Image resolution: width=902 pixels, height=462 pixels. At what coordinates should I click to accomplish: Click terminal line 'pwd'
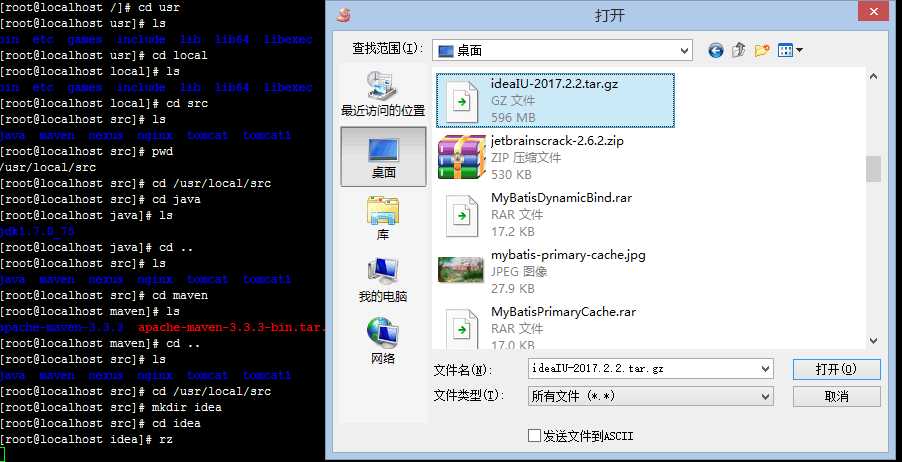tap(86, 151)
